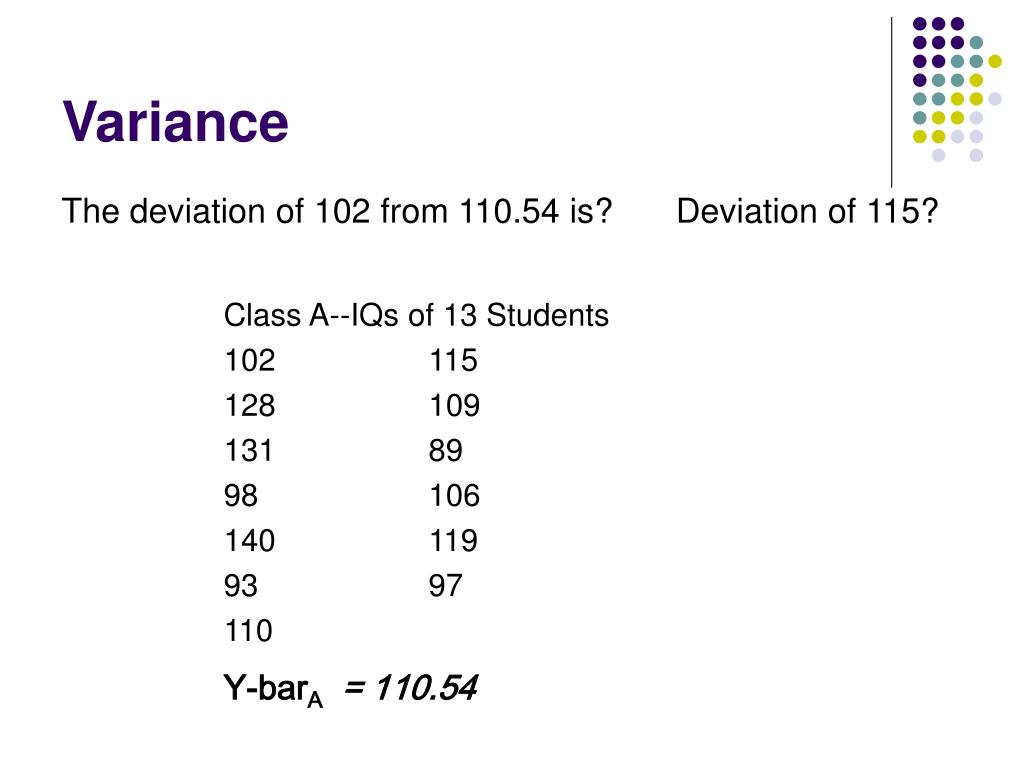Select the number 98 in the left column
The width and height of the screenshot is (1024, 768).
(x=240, y=496)
